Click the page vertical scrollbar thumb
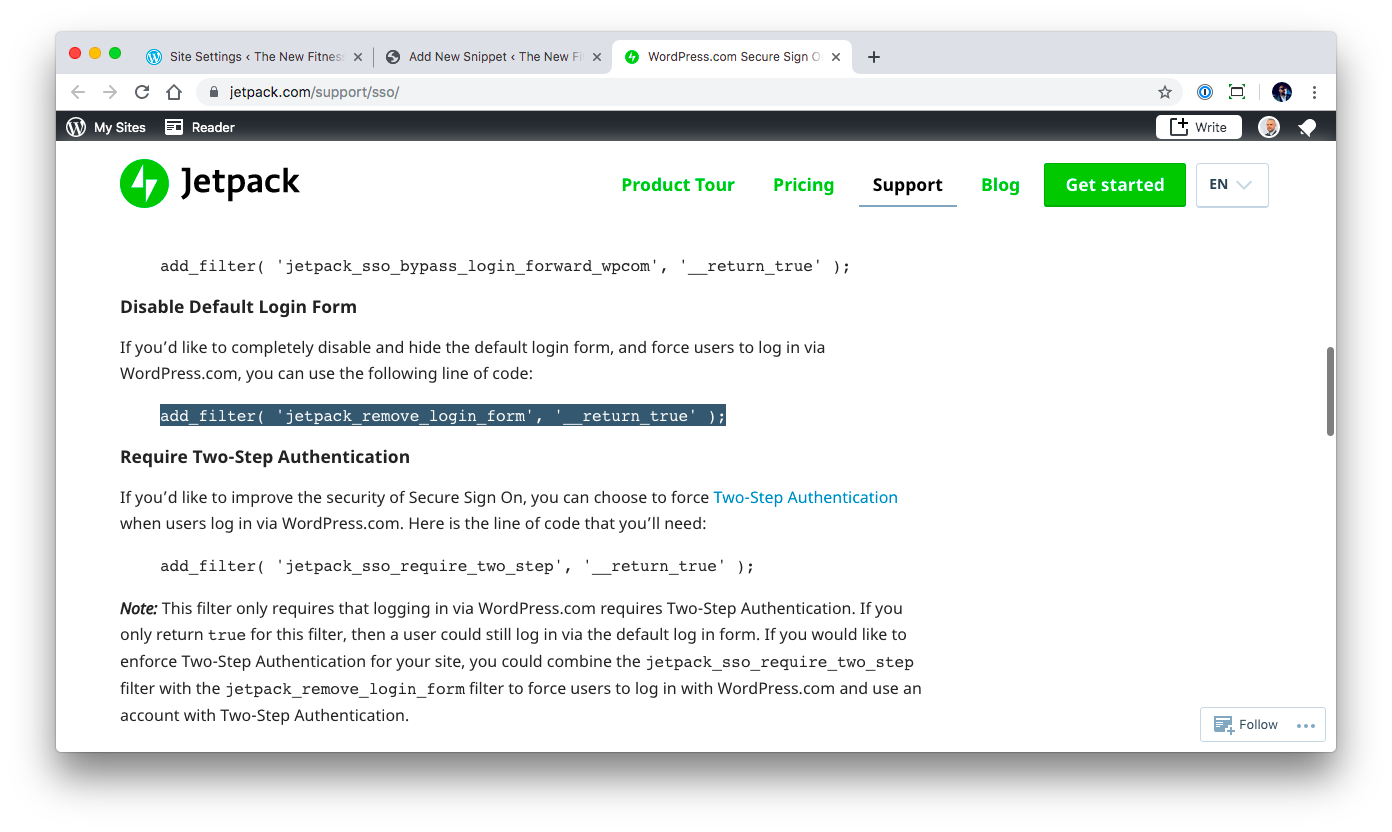 1330,391
